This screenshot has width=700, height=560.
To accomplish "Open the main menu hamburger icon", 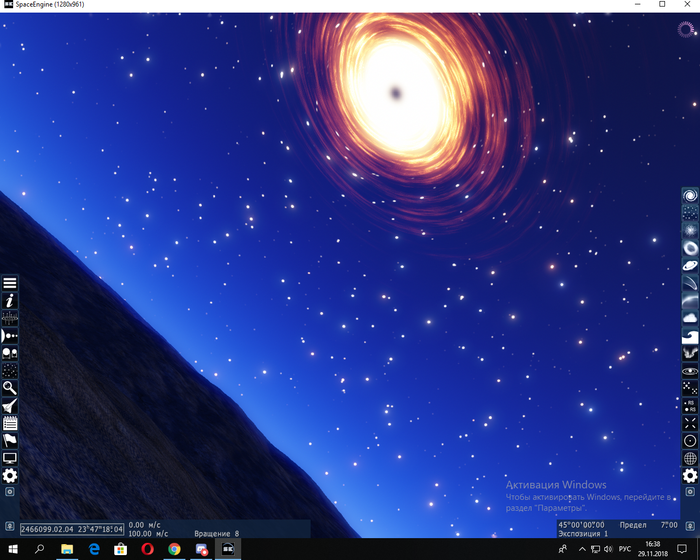I will [10, 283].
